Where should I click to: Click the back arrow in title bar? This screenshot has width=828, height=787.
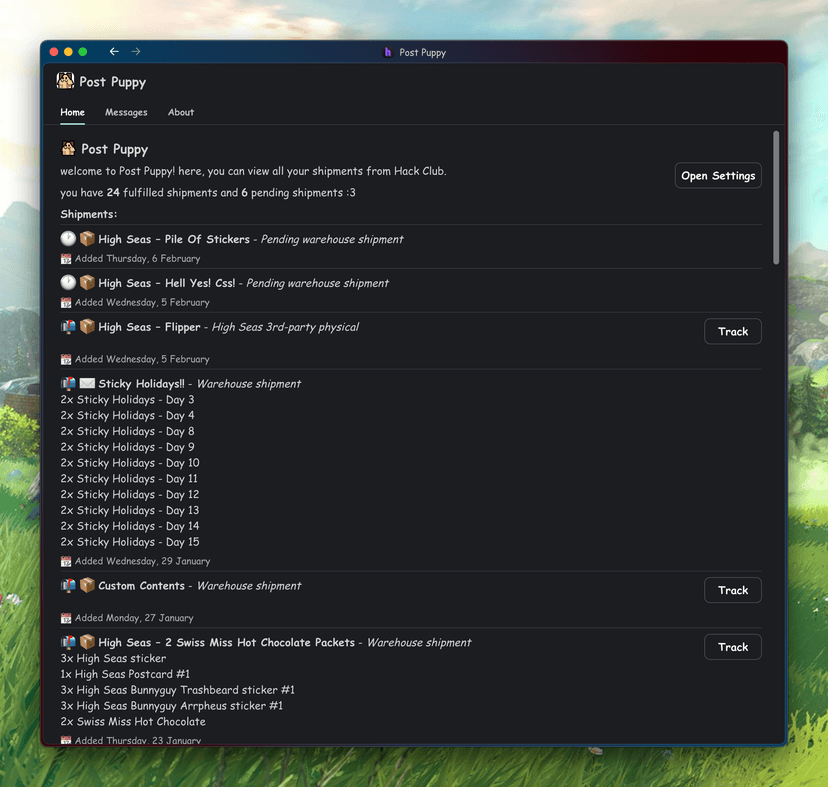[x=114, y=52]
